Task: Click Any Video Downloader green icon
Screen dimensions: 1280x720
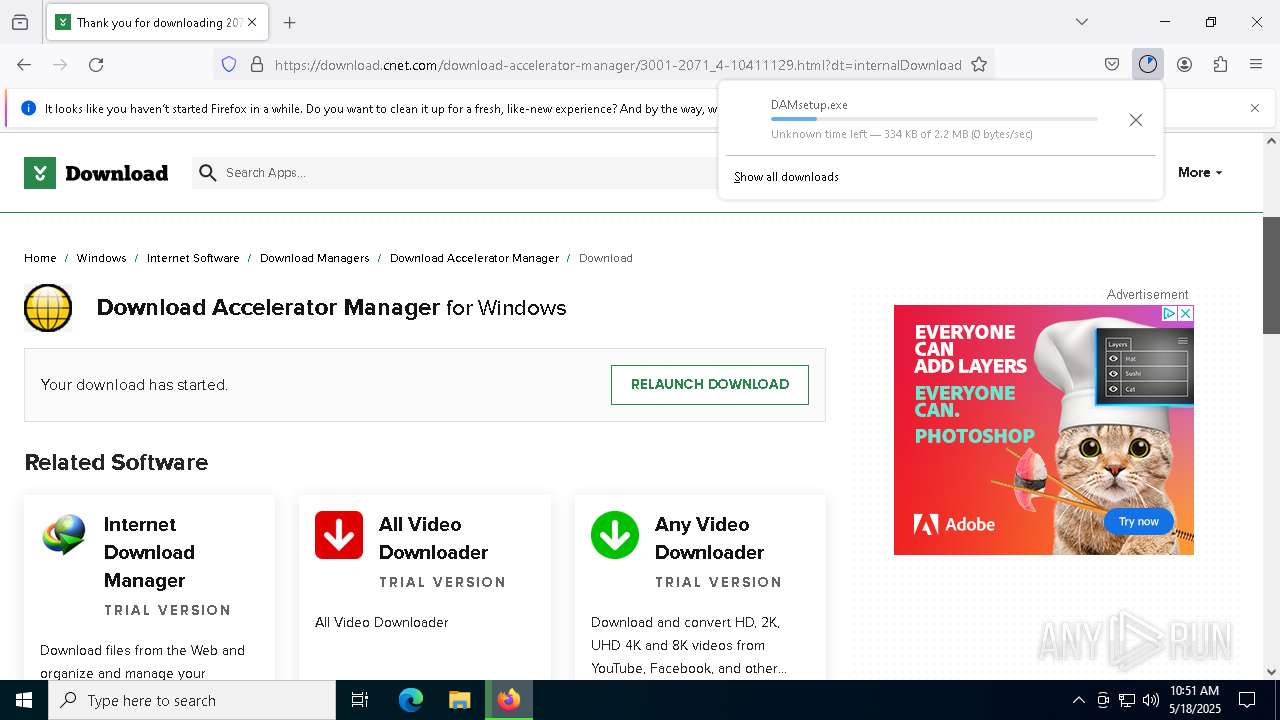Action: tap(615, 535)
